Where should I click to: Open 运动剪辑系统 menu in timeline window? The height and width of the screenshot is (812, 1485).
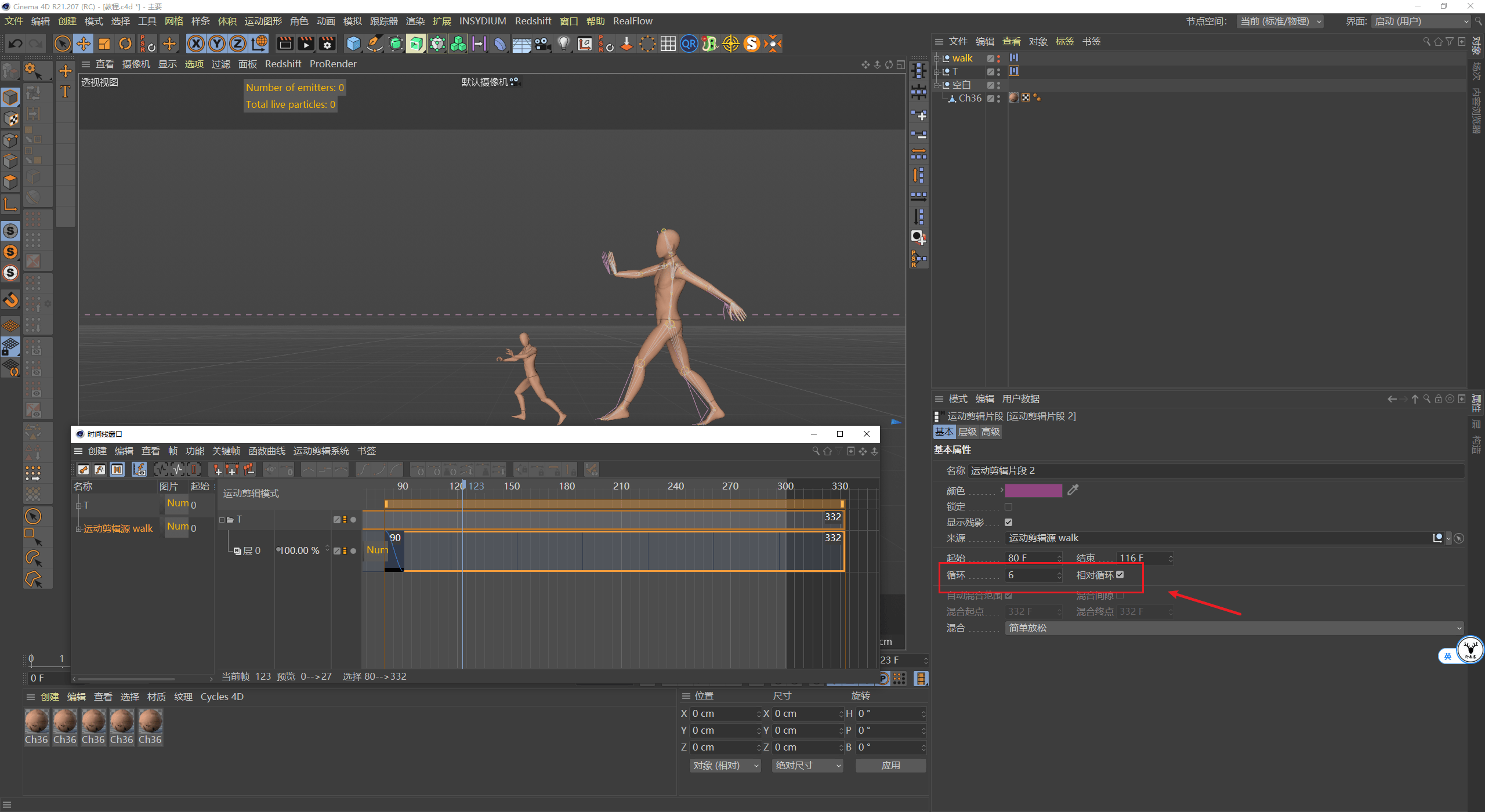point(321,451)
